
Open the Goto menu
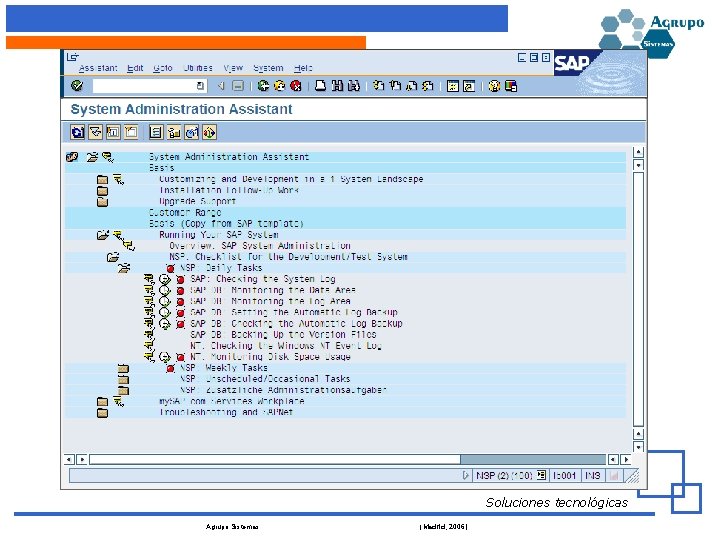[163, 68]
